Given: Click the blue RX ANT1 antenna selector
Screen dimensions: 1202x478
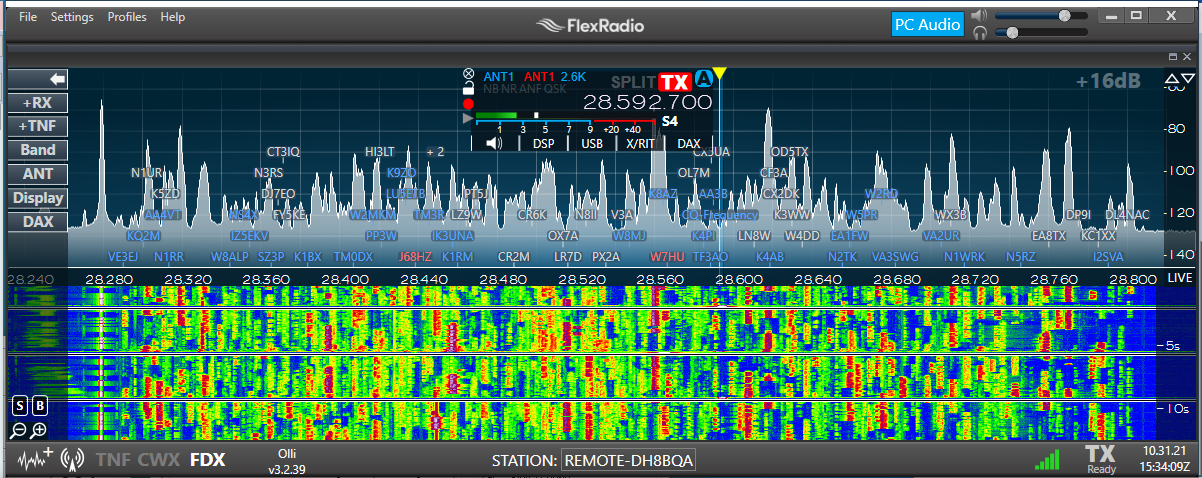Looking at the screenshot, I should (498, 76).
